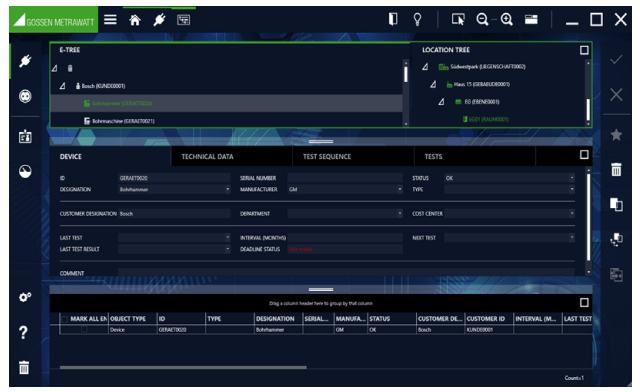
Task: Click the zoom in magnifier icon
Action: (507, 19)
